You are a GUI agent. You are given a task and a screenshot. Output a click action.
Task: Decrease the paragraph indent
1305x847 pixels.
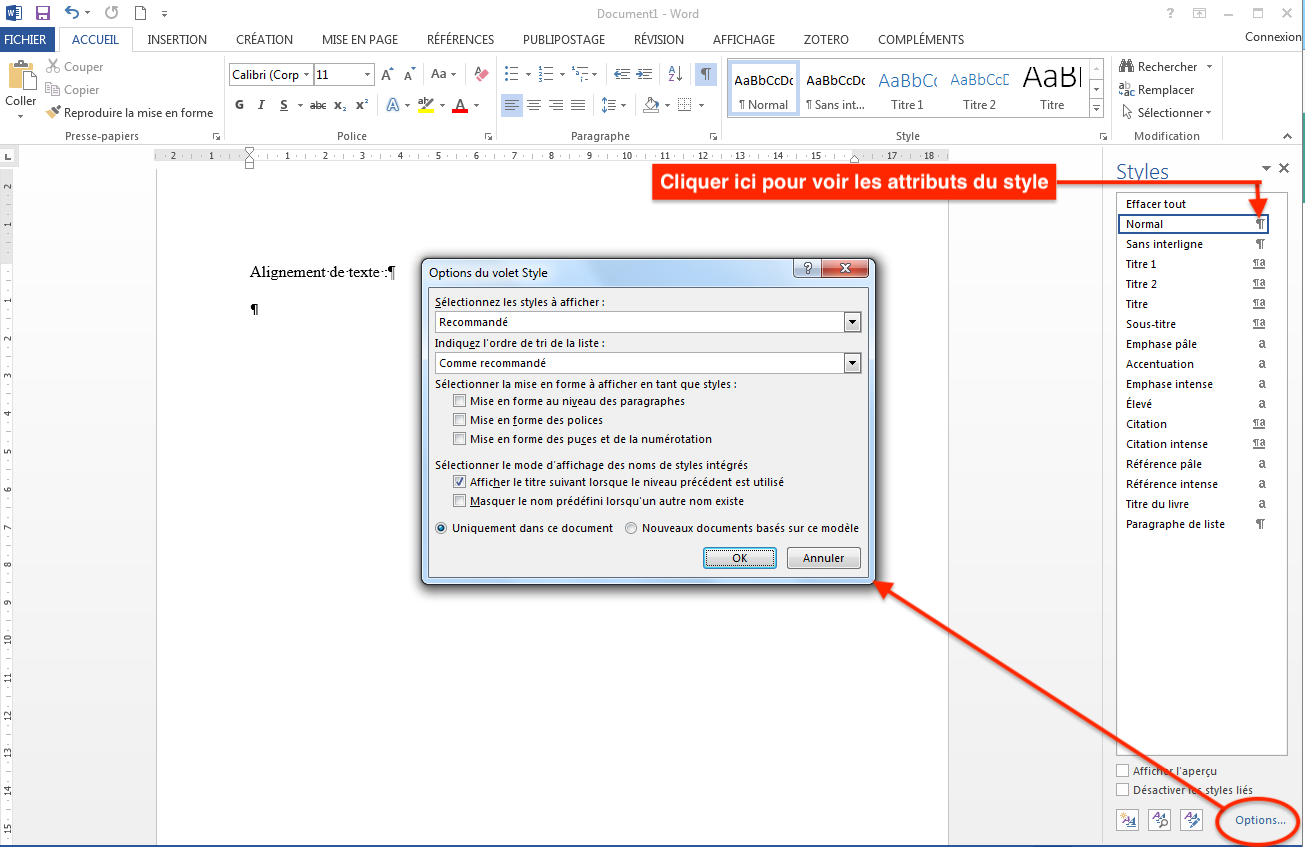[x=621, y=74]
